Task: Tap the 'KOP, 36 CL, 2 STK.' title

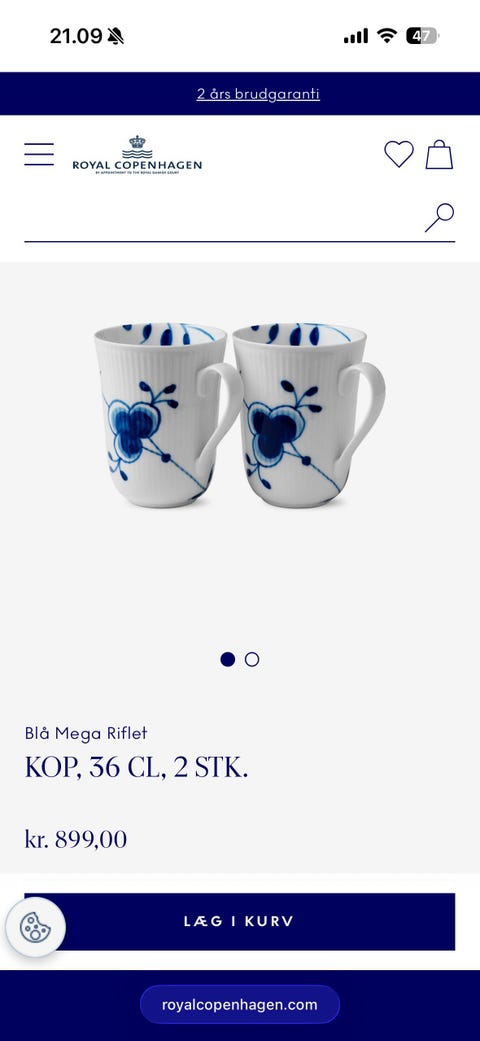Action: coord(137,767)
